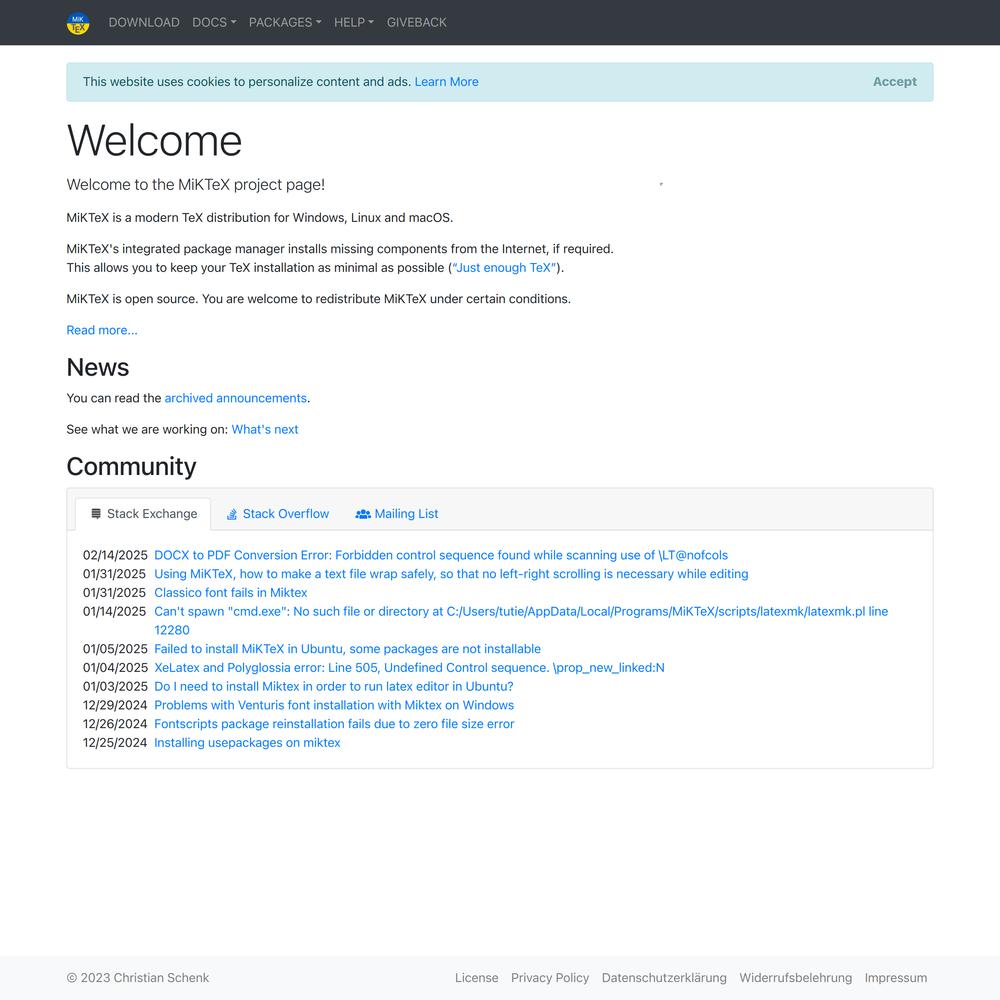Open Installing usepackages on miktex post
1000x1000 pixels.
click(x=247, y=743)
